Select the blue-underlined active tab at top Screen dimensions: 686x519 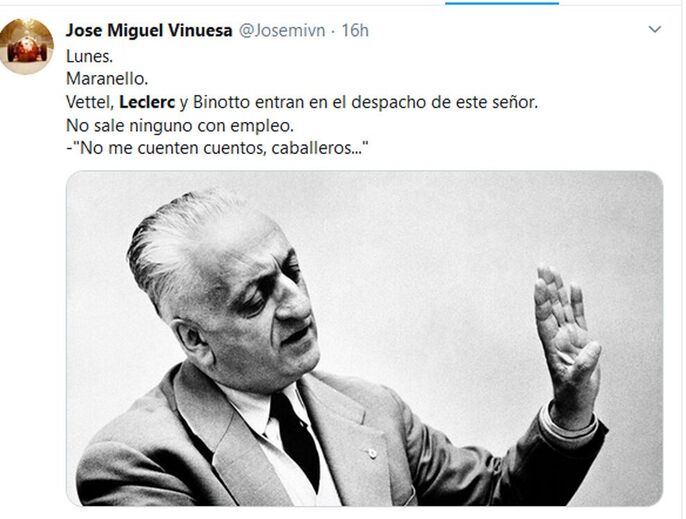click(502, 3)
